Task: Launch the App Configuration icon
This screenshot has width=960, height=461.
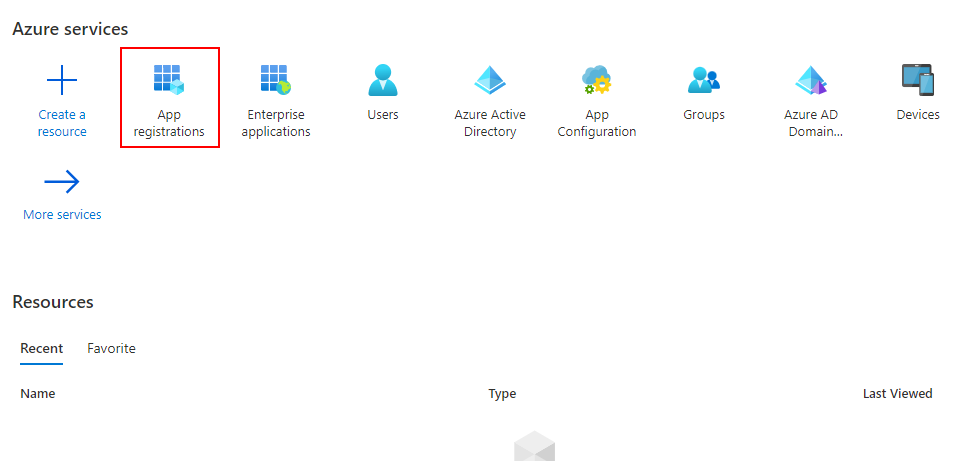Action: click(596, 80)
